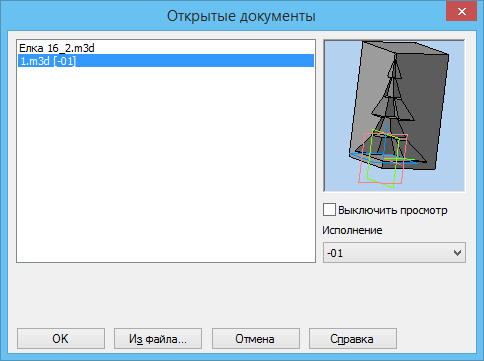Click the -01 value in the Исполнение field
Image resolution: width=484 pixels, height=361 pixels.
(x=335, y=253)
